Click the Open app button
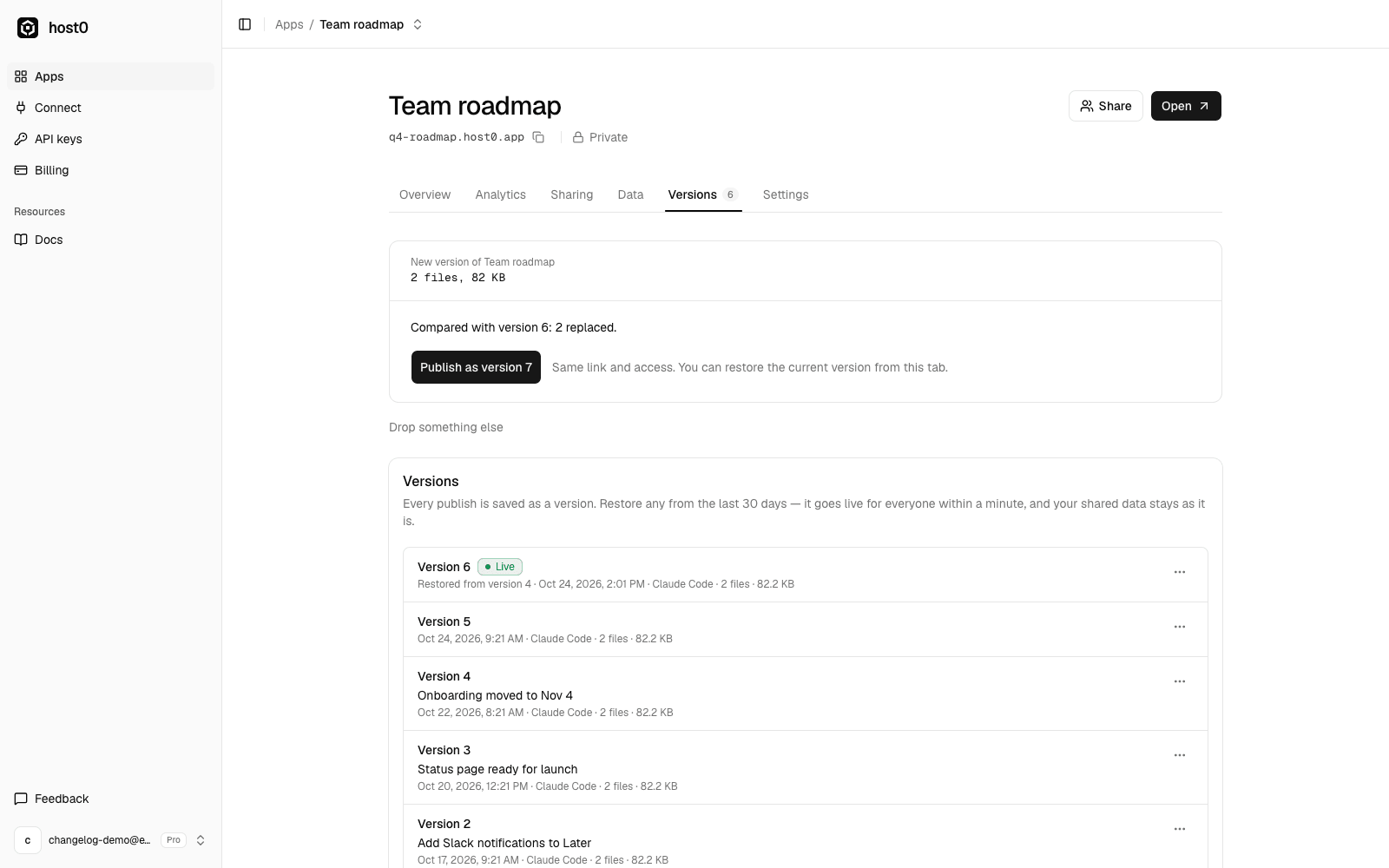Screen dimensions: 1389x868 pyautogui.click(x=1186, y=106)
